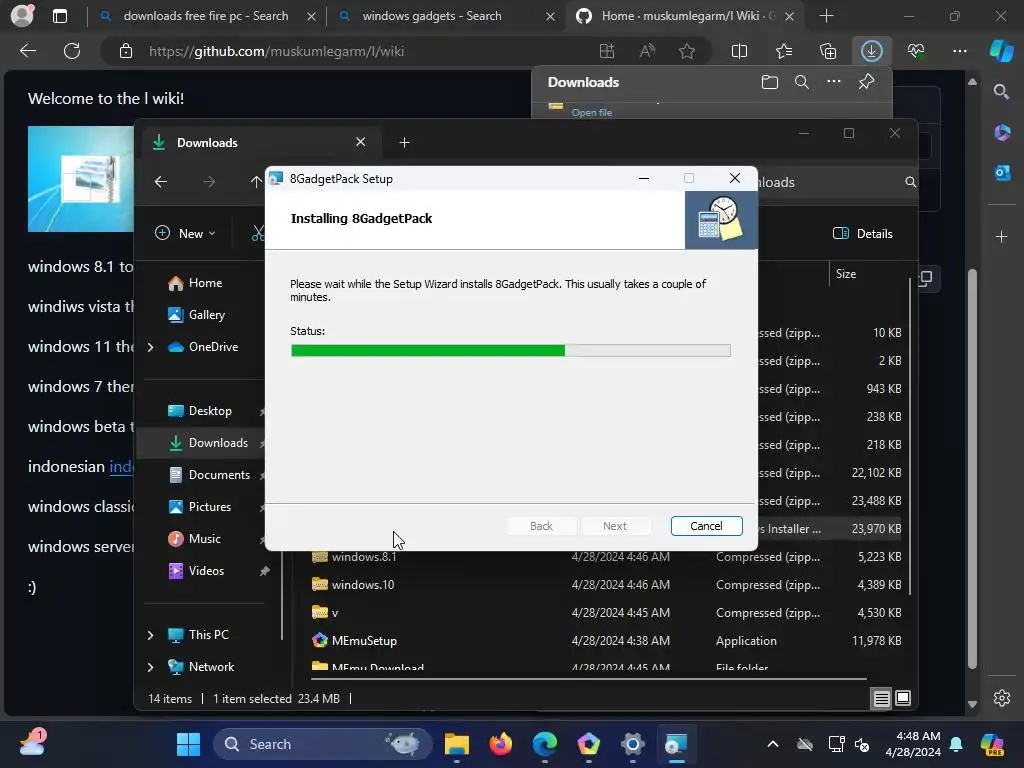Go back in File Explorer
This screenshot has height=768, width=1024.
(161, 182)
